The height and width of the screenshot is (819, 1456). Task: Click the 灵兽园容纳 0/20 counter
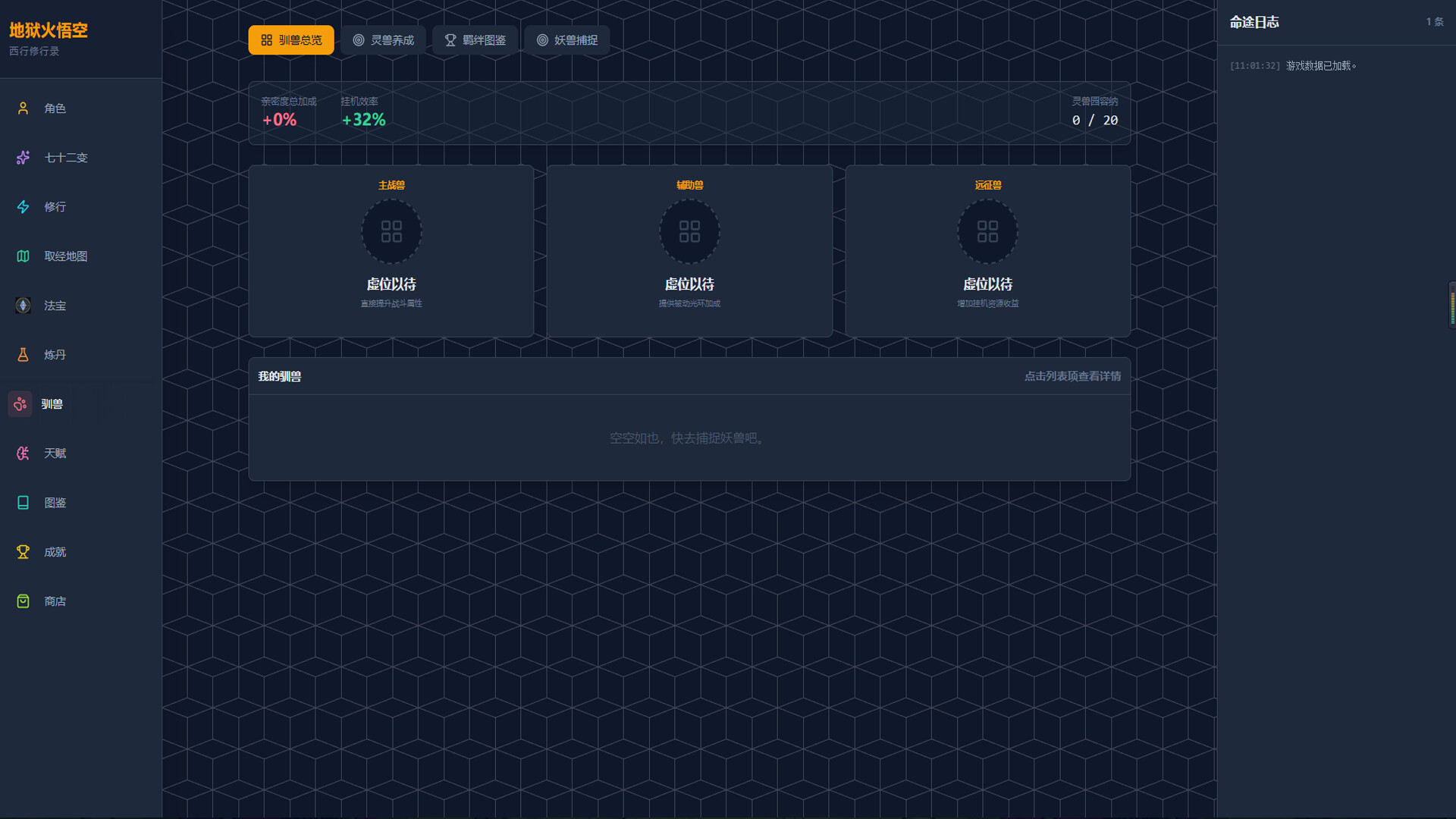point(1094,119)
